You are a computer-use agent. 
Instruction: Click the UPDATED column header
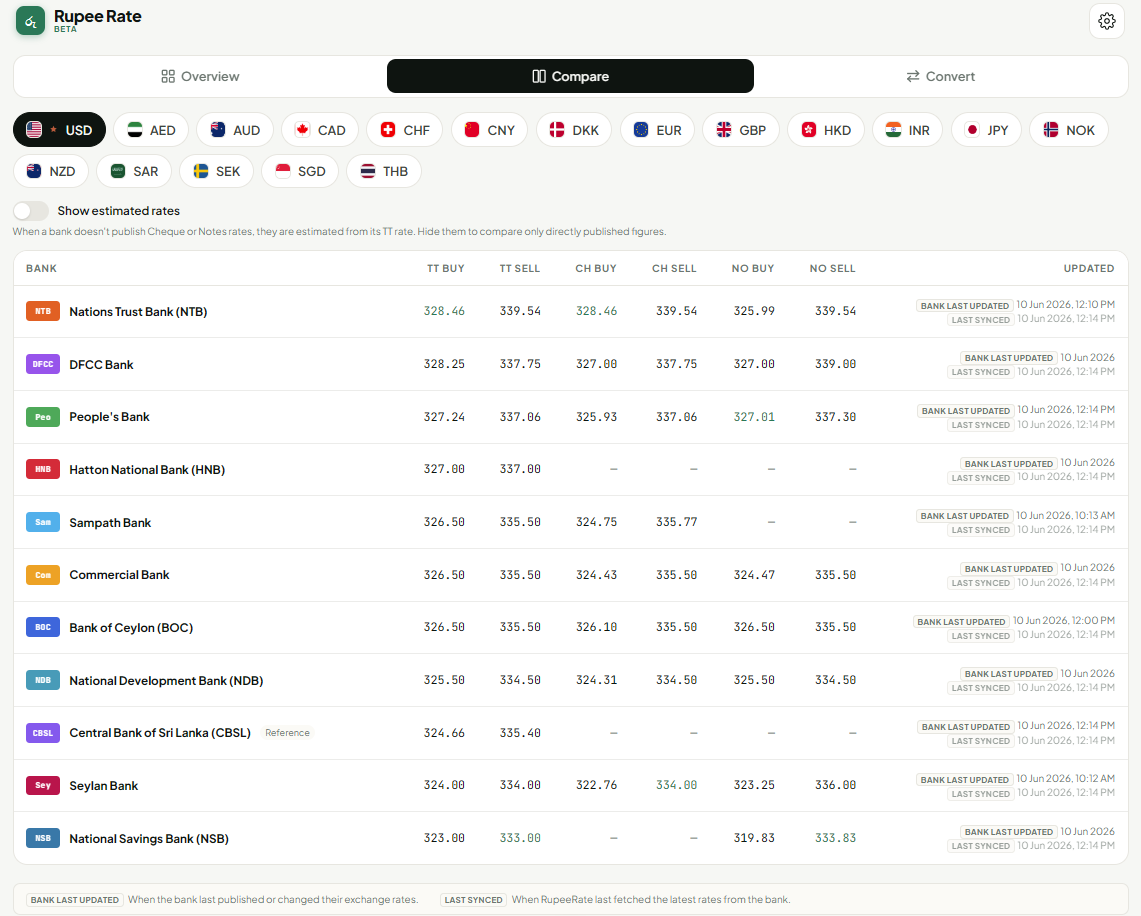tap(1089, 268)
